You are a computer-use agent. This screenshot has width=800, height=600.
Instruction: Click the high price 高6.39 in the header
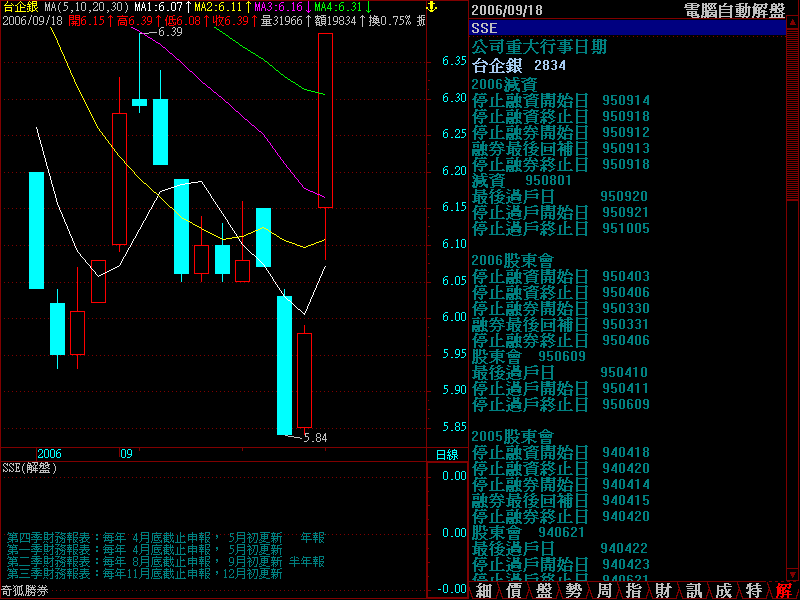click(139, 21)
